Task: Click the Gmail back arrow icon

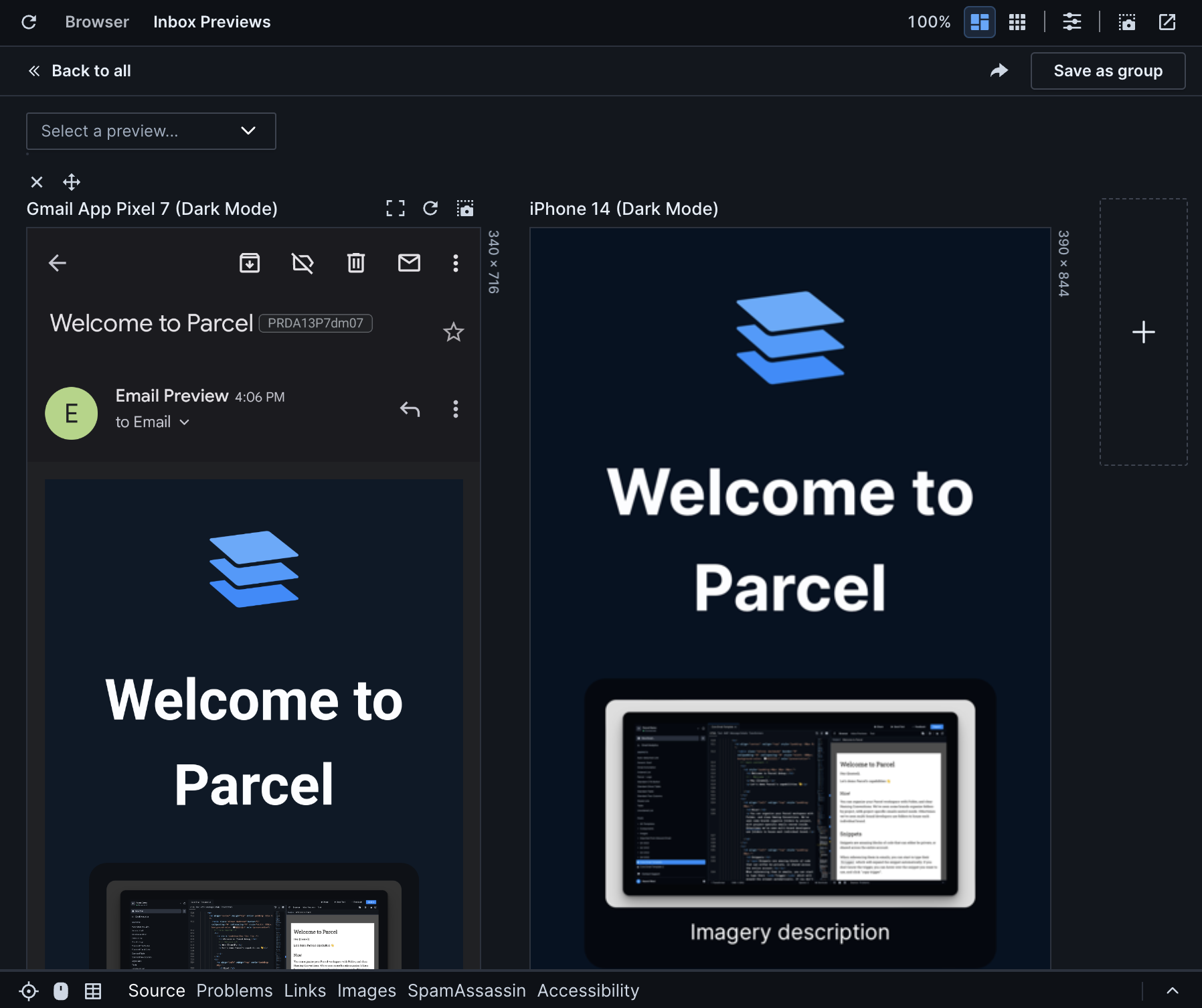Action: tap(58, 263)
